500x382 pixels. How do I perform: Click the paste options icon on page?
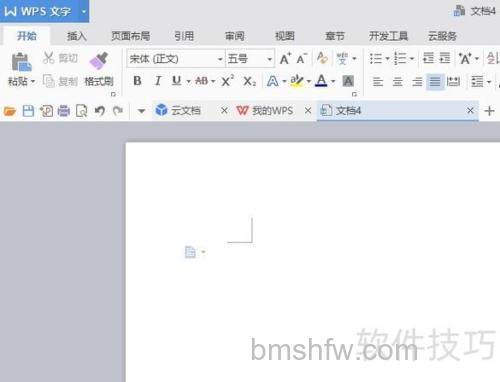pyautogui.click(x=190, y=252)
